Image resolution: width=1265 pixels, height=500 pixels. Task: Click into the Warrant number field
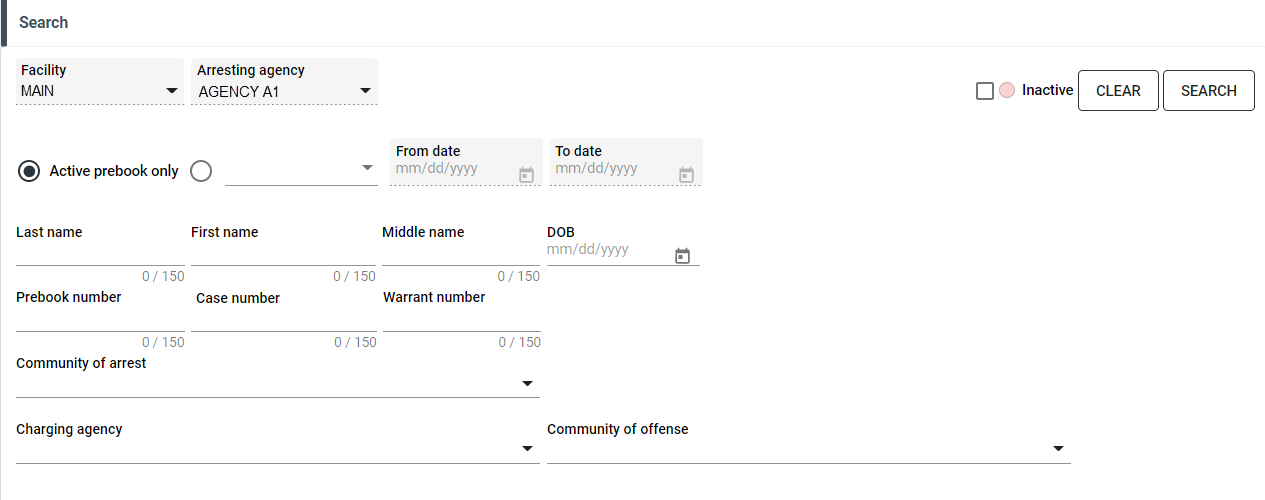point(461,319)
